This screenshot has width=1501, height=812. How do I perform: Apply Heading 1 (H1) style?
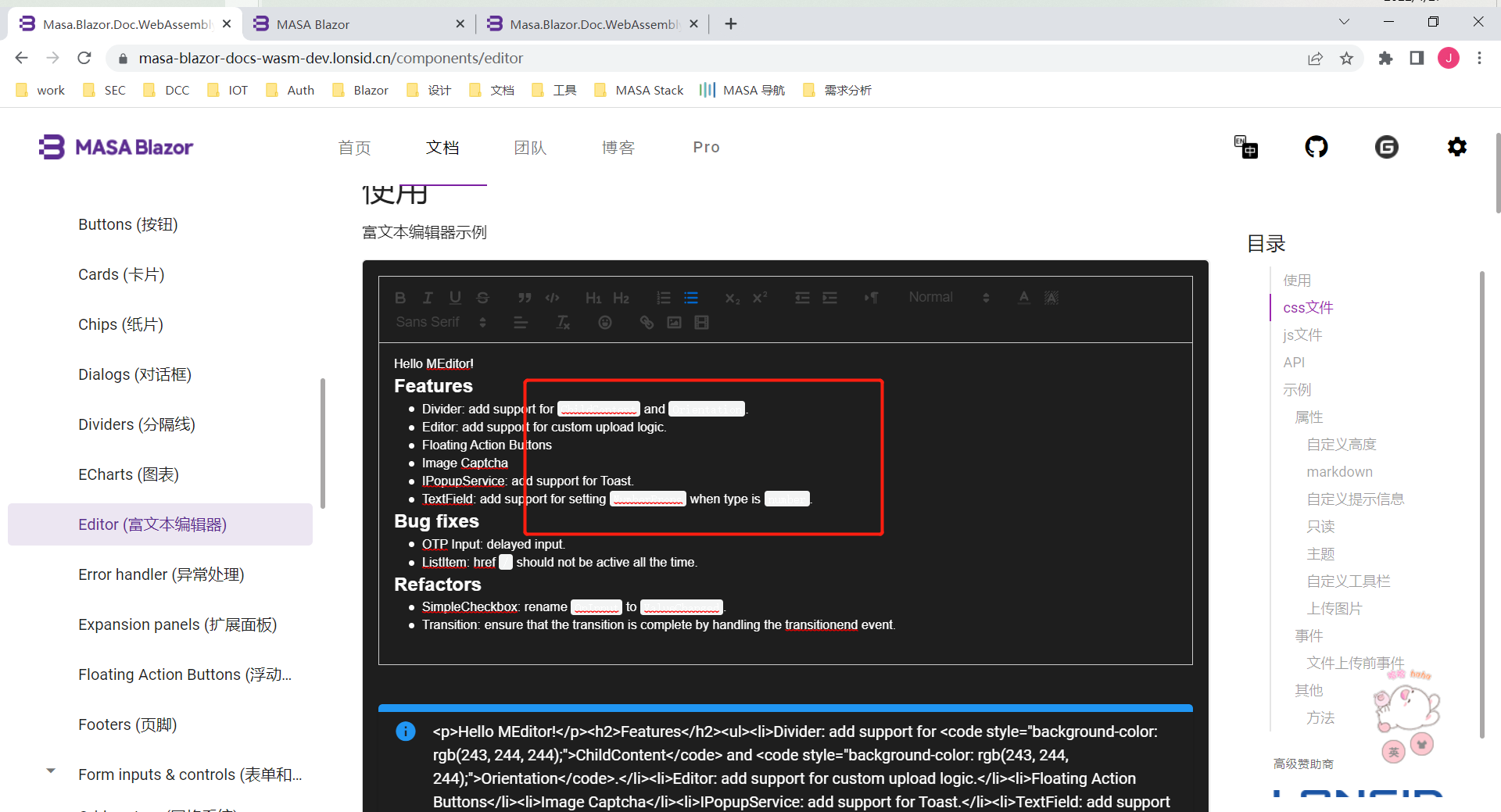coord(593,298)
